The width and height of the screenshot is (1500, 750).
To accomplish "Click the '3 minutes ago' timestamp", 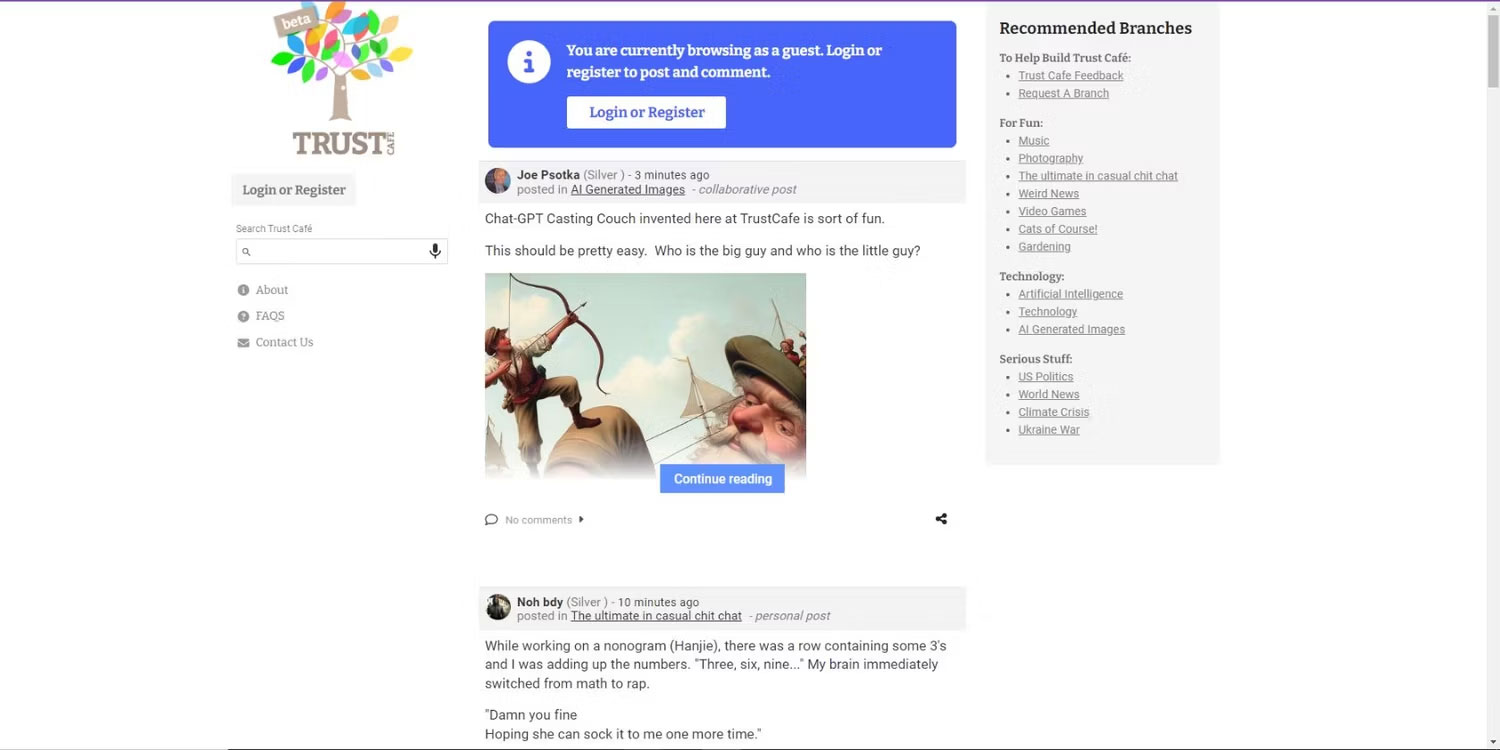I will [x=672, y=175].
